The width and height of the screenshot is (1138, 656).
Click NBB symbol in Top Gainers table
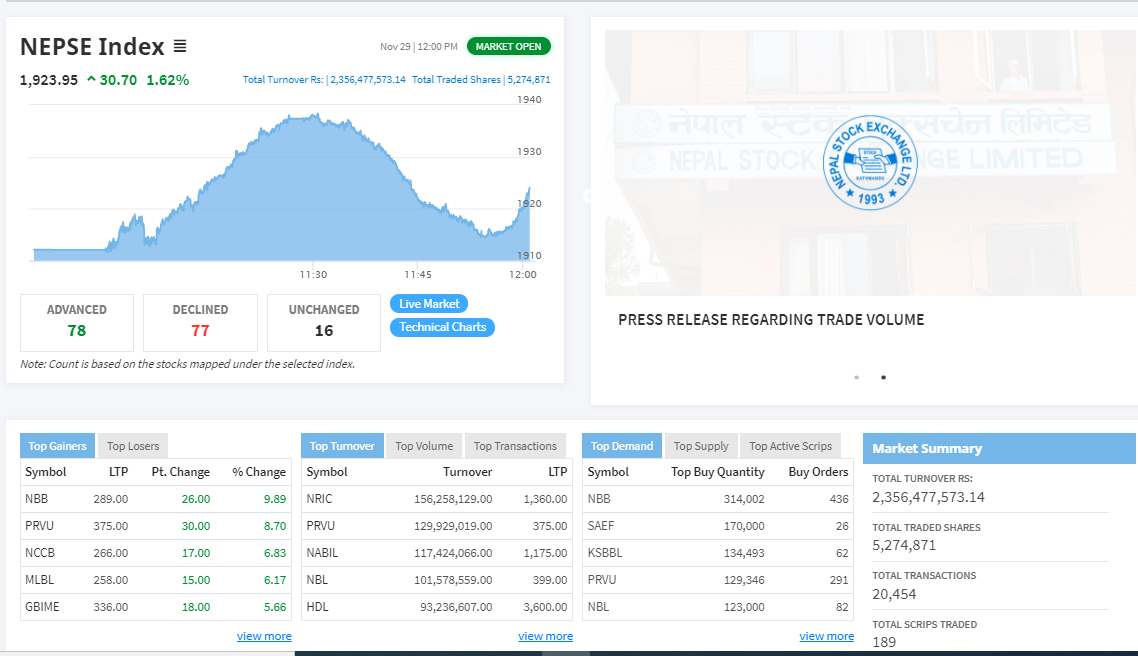click(36, 499)
